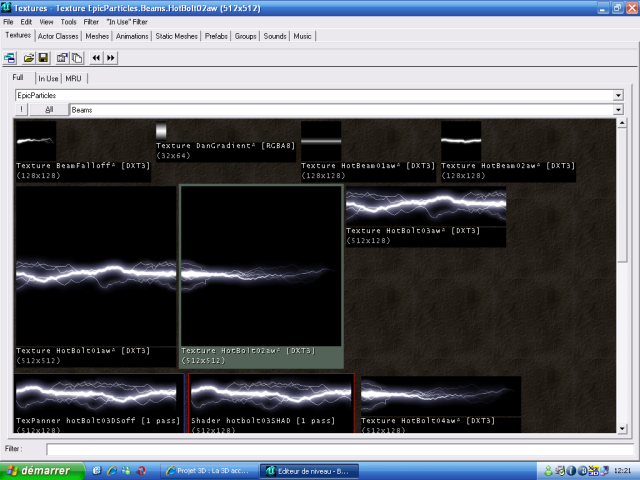Click the démarrer Start button
The width and height of the screenshot is (640, 480).
click(x=38, y=470)
